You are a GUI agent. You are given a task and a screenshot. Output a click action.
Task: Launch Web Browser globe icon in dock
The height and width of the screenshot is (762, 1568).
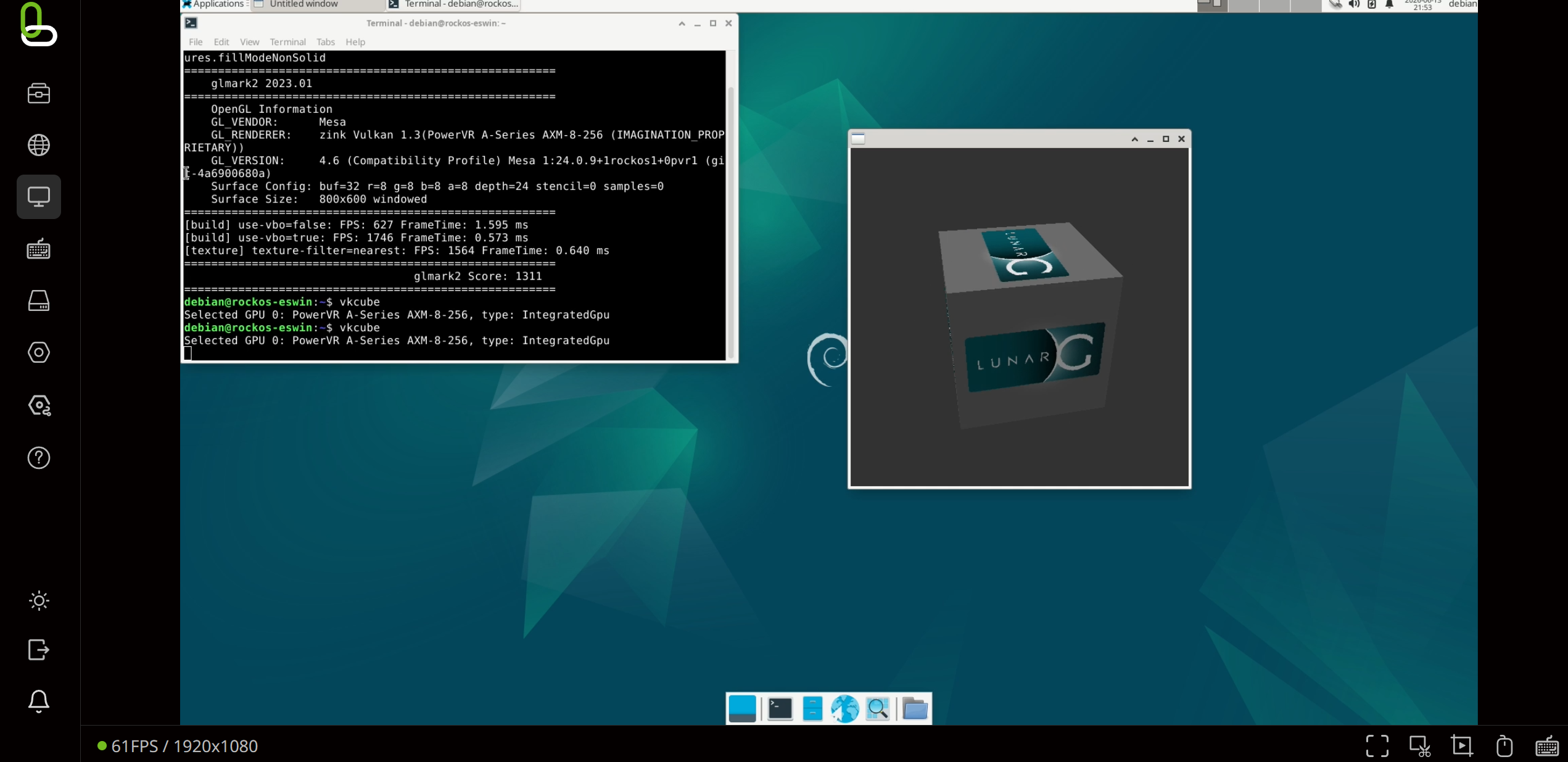tap(844, 708)
